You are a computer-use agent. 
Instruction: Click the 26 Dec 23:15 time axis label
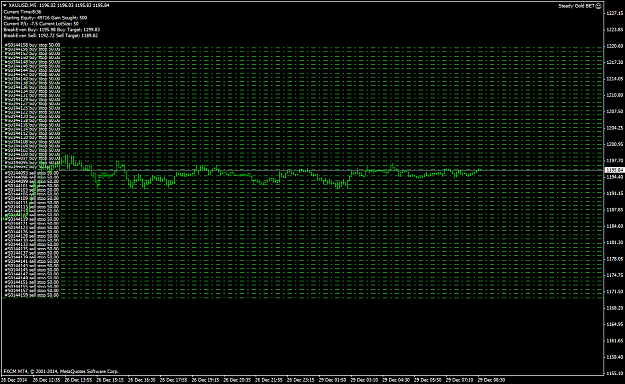301,380
